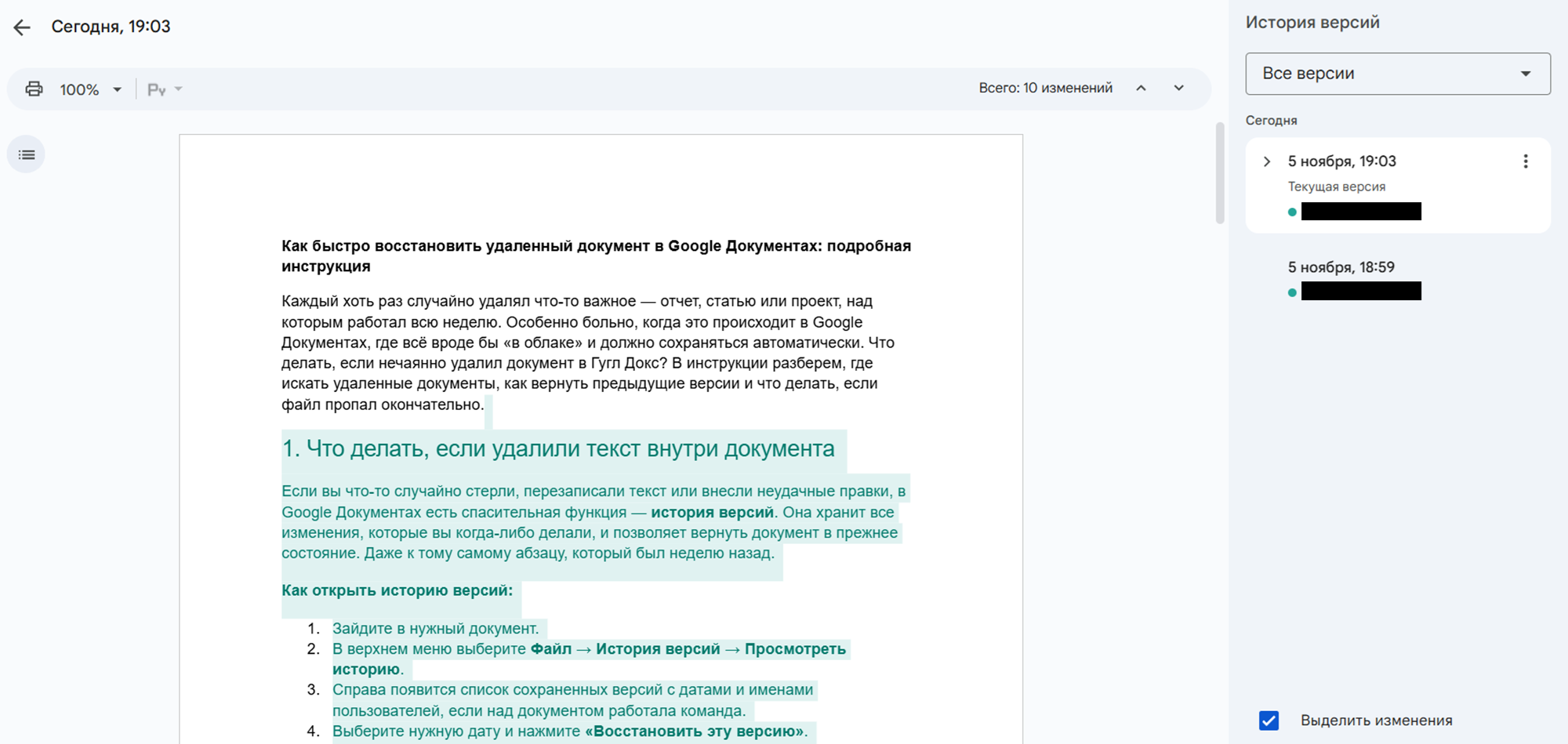Click teal editor dot under 18:59 version
The width and height of the screenshot is (1568, 744).
click(1292, 292)
